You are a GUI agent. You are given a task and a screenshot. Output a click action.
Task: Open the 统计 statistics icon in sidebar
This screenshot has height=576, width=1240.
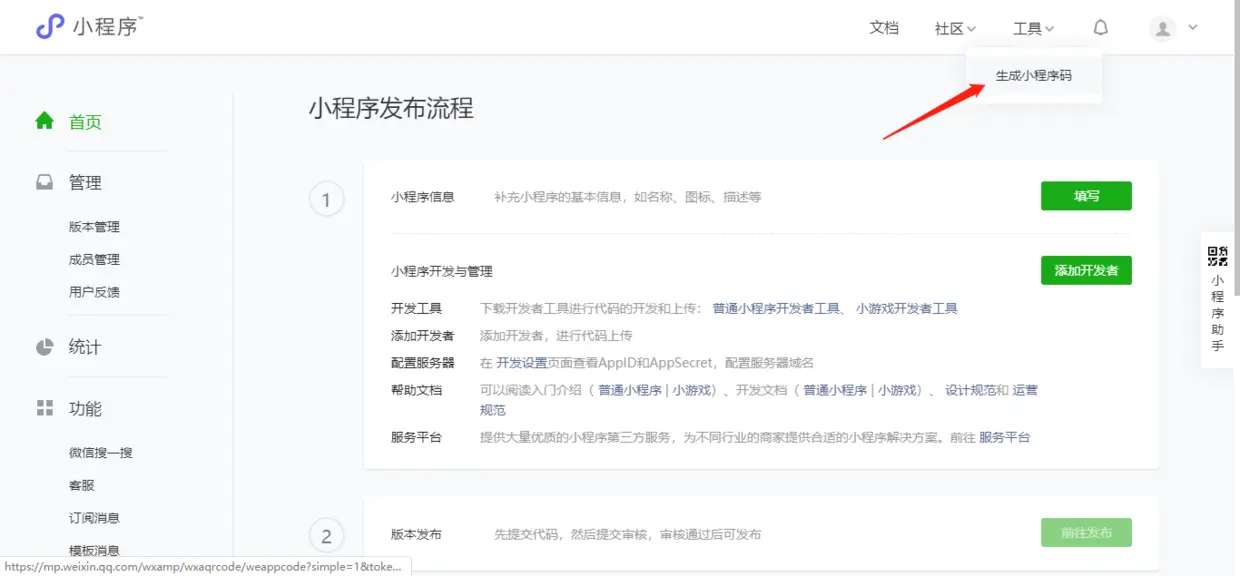[x=44, y=346]
